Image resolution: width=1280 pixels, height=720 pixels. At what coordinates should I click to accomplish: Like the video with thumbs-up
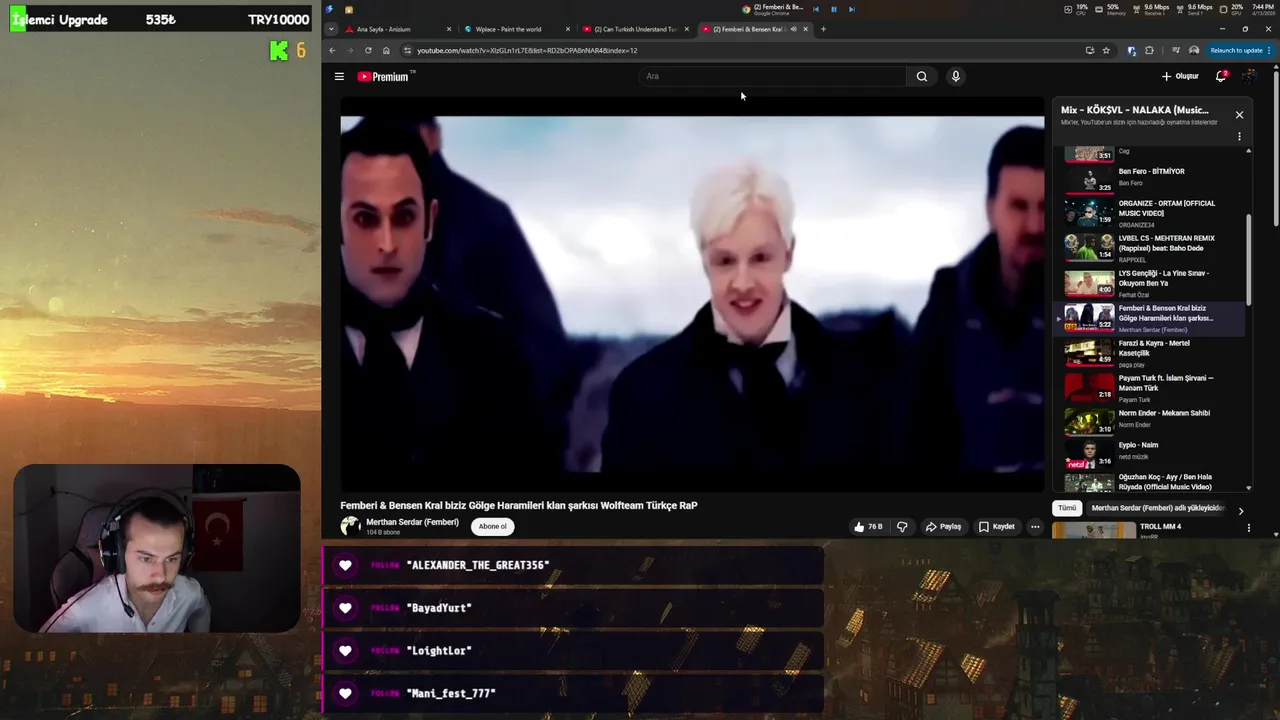tap(867, 526)
